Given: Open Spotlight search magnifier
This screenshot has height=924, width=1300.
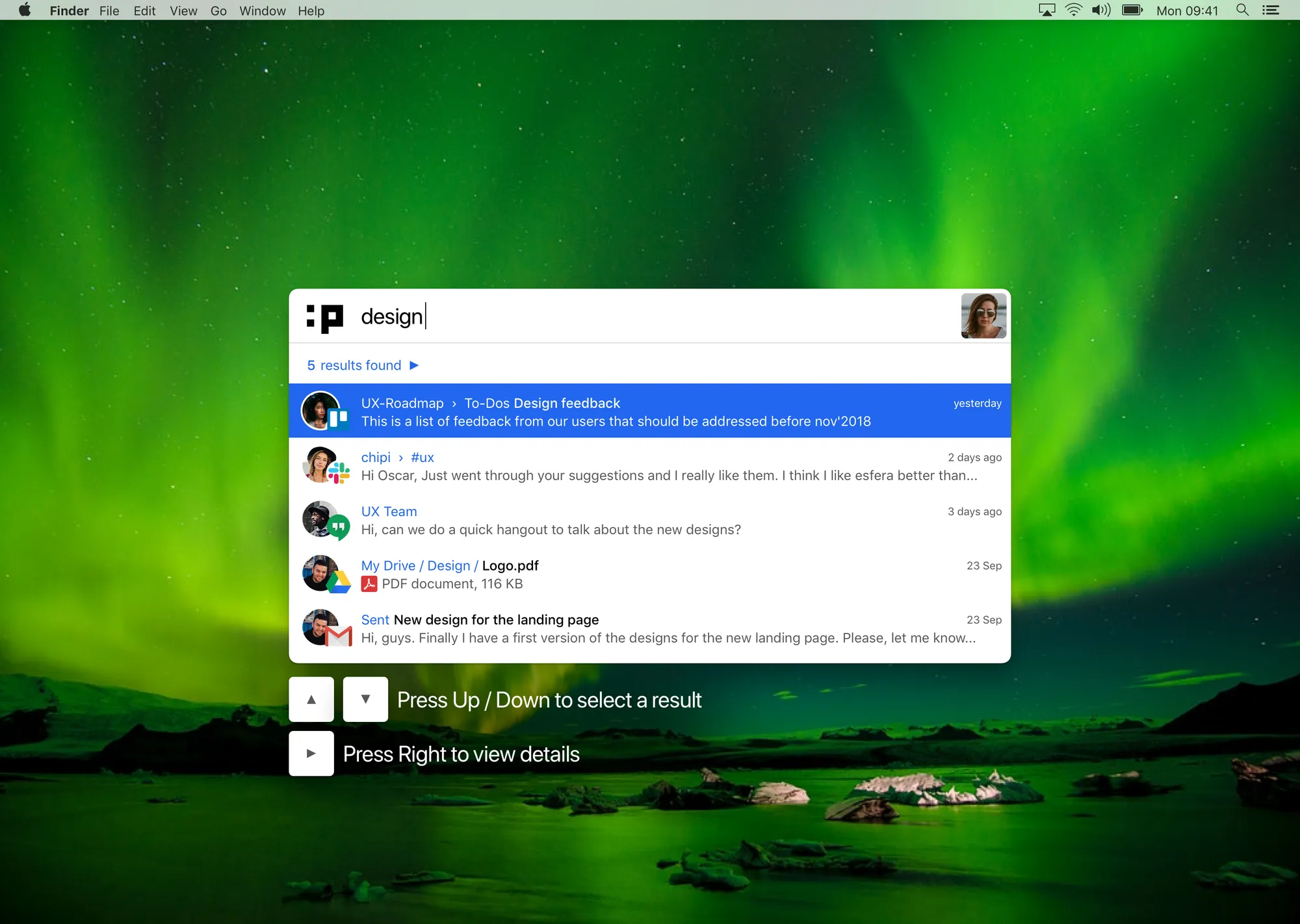Looking at the screenshot, I should (1242, 10).
